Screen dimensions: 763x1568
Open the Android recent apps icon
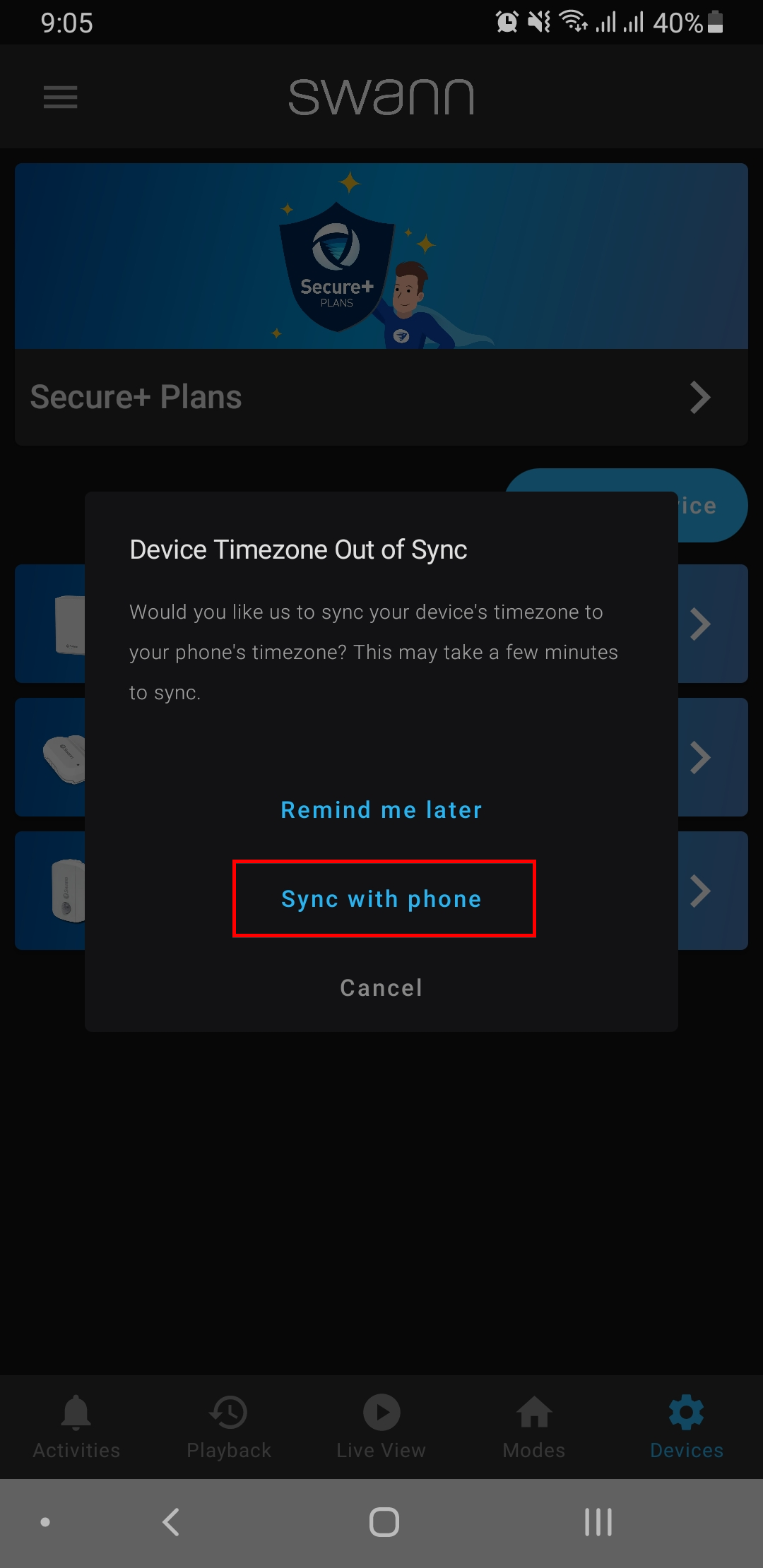pyautogui.click(x=598, y=1522)
